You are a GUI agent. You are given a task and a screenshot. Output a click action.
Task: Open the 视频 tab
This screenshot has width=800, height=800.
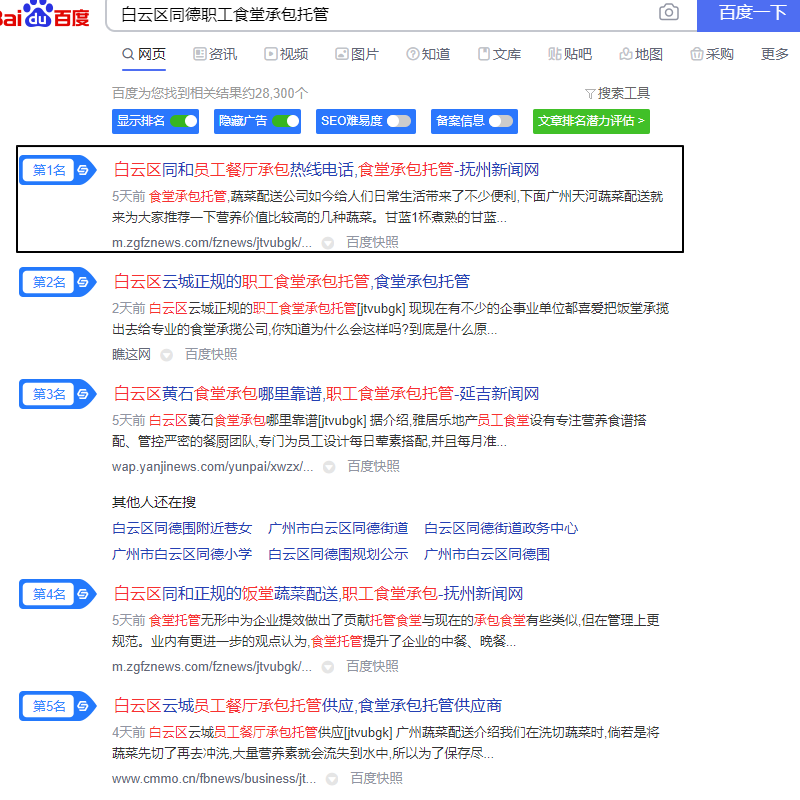click(286, 54)
